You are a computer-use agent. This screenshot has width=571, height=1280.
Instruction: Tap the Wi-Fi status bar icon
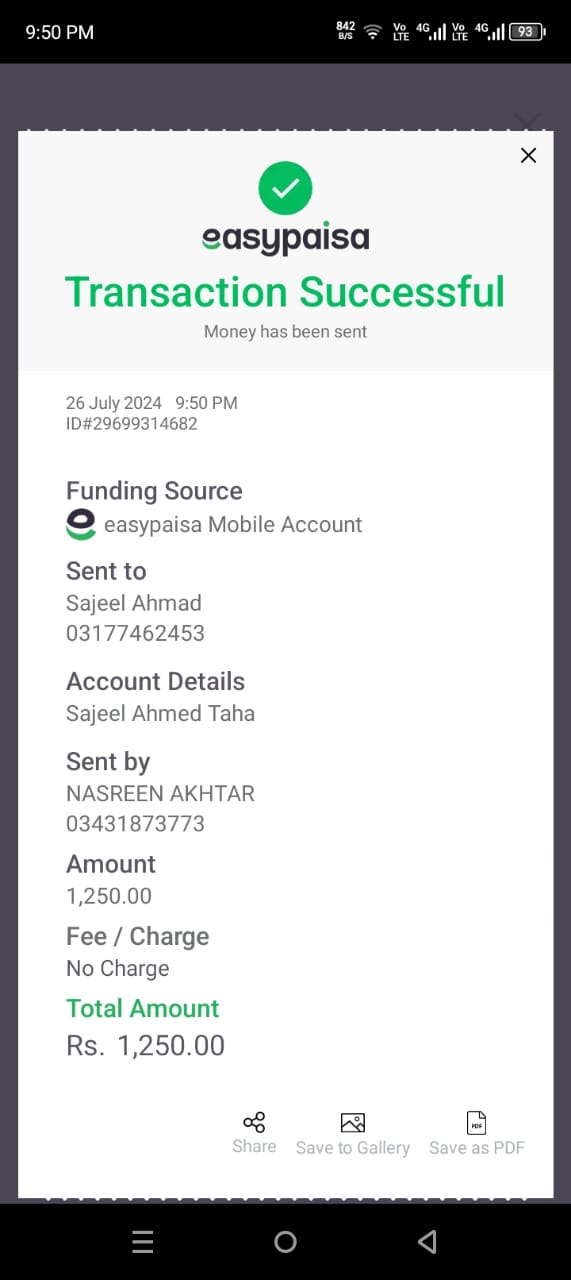(x=372, y=32)
